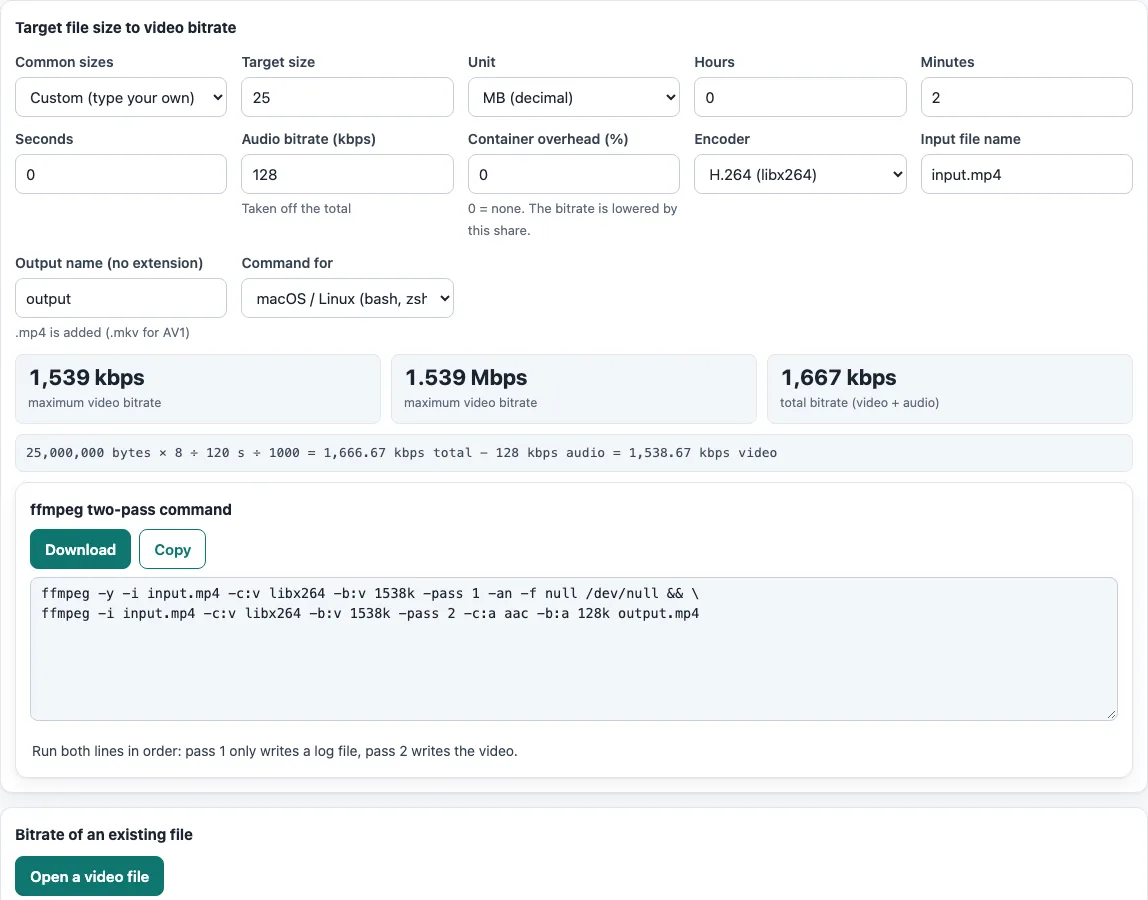Click the '0 = none' container overhead hint
The height and width of the screenshot is (900, 1148).
click(573, 220)
